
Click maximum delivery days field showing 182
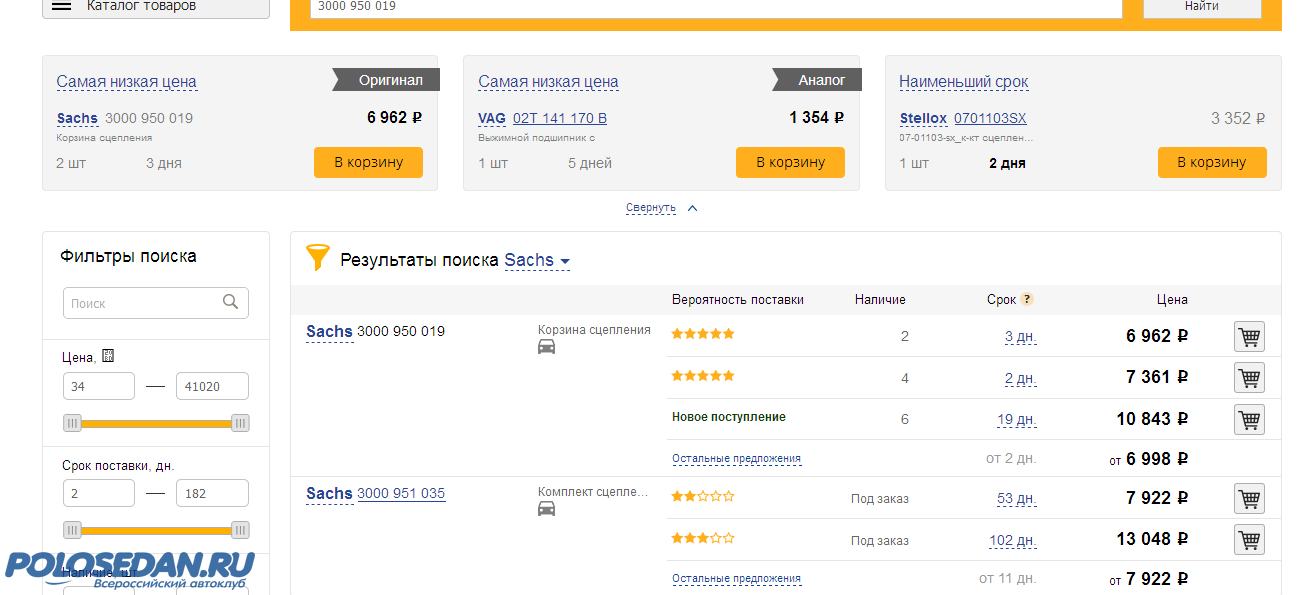pyautogui.click(x=212, y=493)
